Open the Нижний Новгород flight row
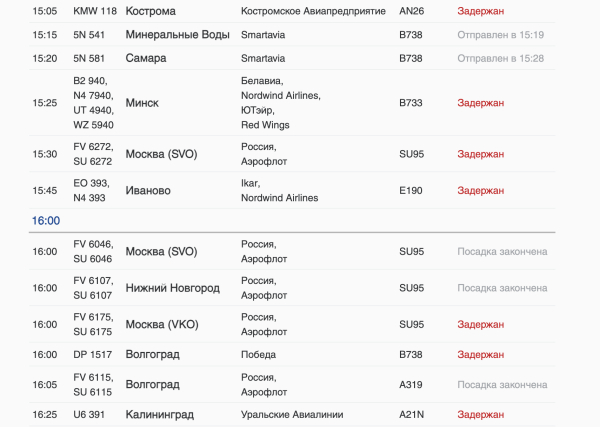Image resolution: width=600 pixels, height=427 pixels. (292, 288)
